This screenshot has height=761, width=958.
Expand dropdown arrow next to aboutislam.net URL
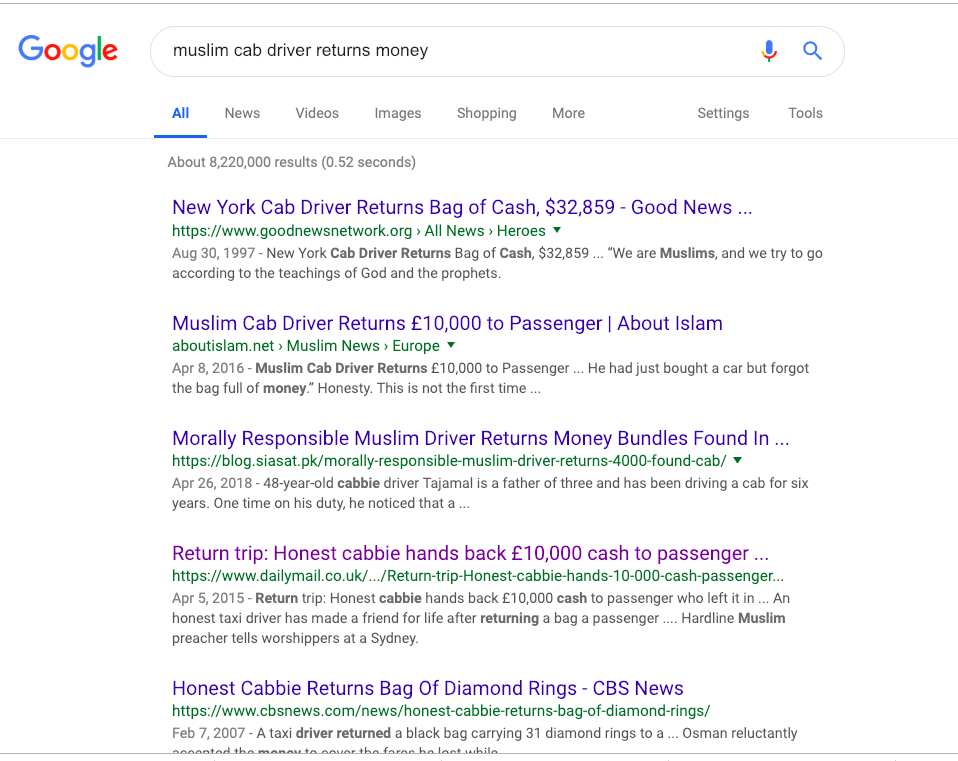[451, 346]
